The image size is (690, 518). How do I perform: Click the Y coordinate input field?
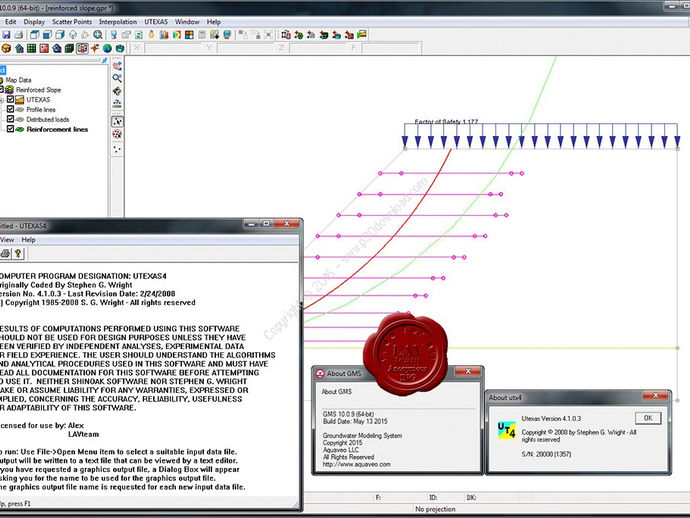pos(246,48)
